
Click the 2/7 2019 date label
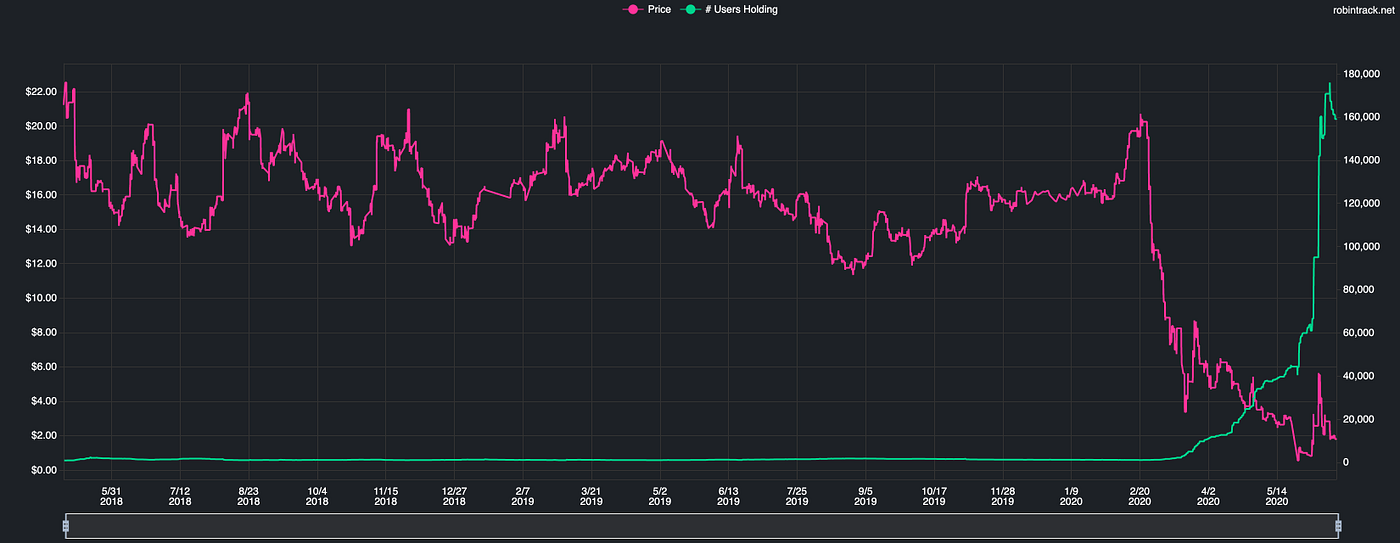[523, 496]
